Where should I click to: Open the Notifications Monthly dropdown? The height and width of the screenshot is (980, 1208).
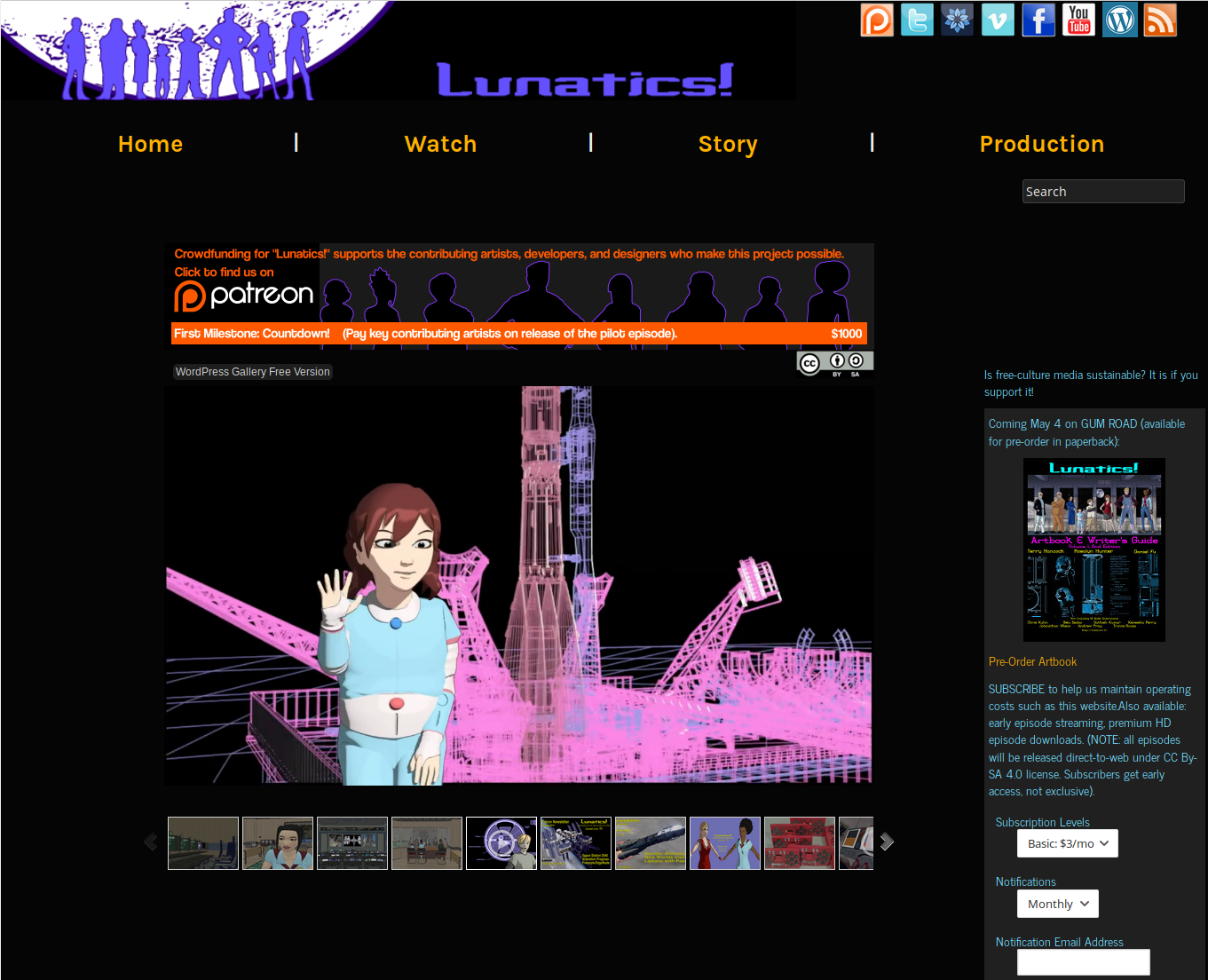tap(1057, 904)
